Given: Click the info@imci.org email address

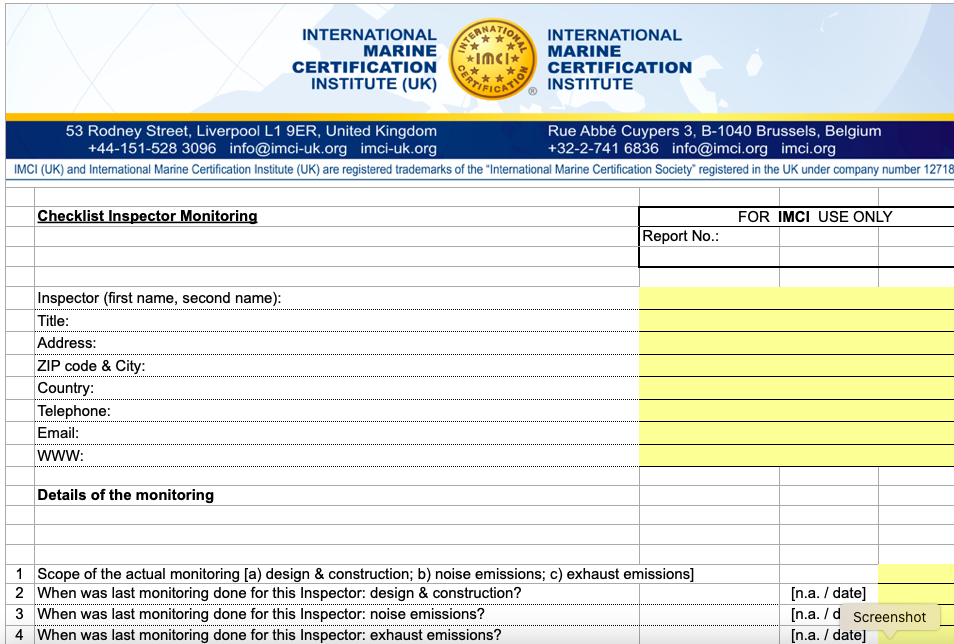Looking at the screenshot, I should click(x=720, y=148).
